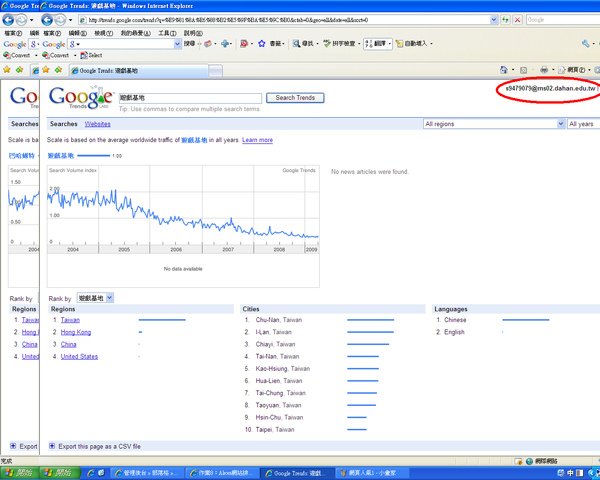Open the Help menu

coord(193,33)
